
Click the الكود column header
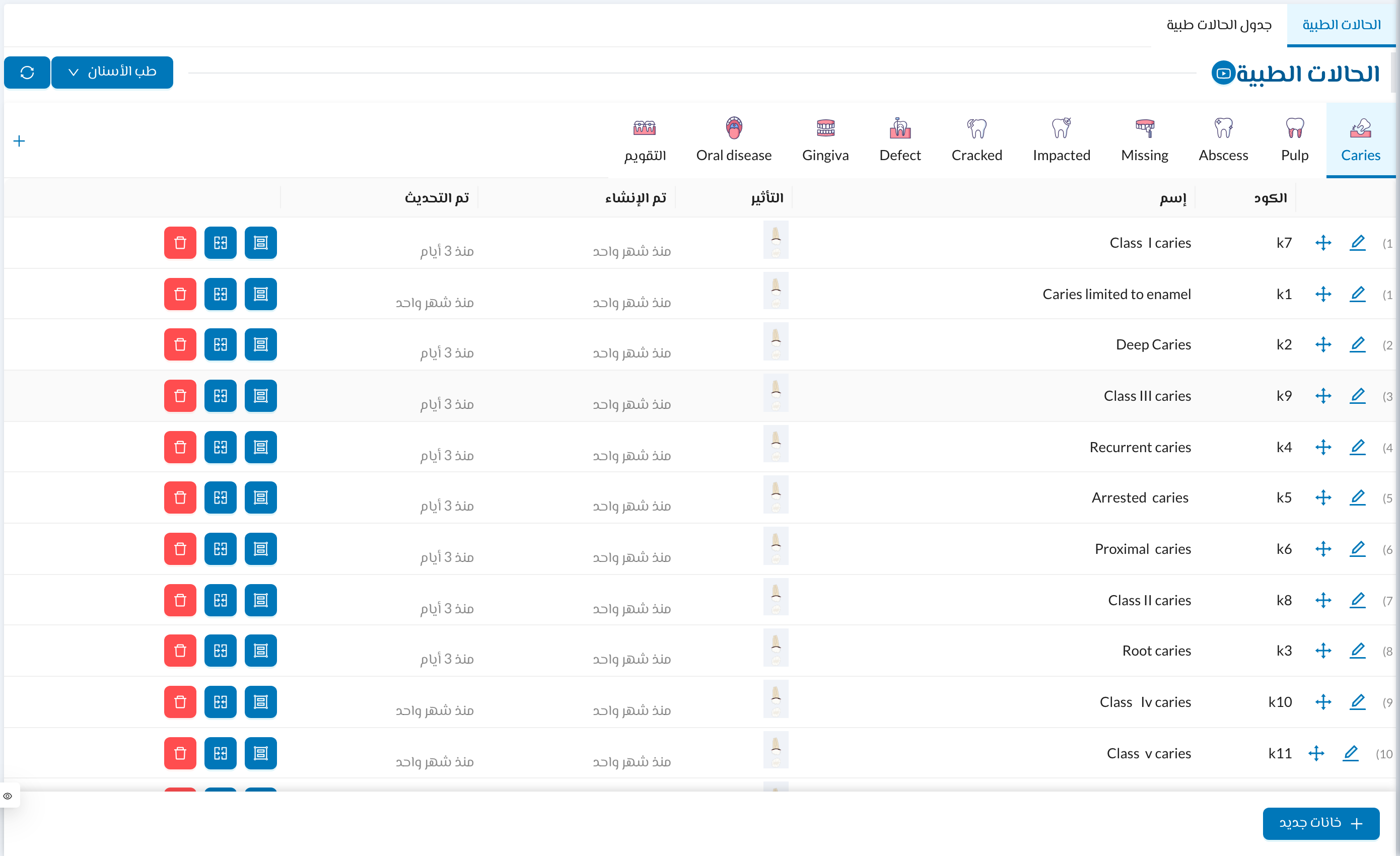point(1270,198)
